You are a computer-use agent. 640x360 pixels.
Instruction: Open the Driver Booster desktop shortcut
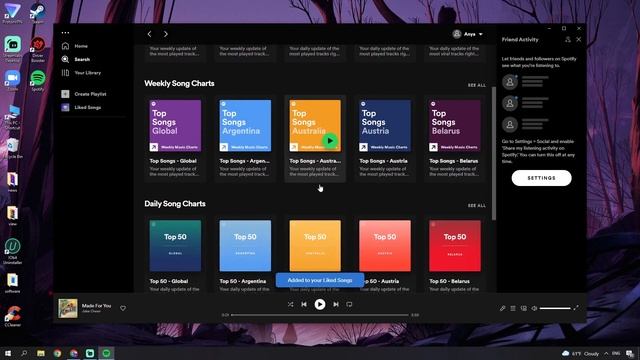(38, 49)
